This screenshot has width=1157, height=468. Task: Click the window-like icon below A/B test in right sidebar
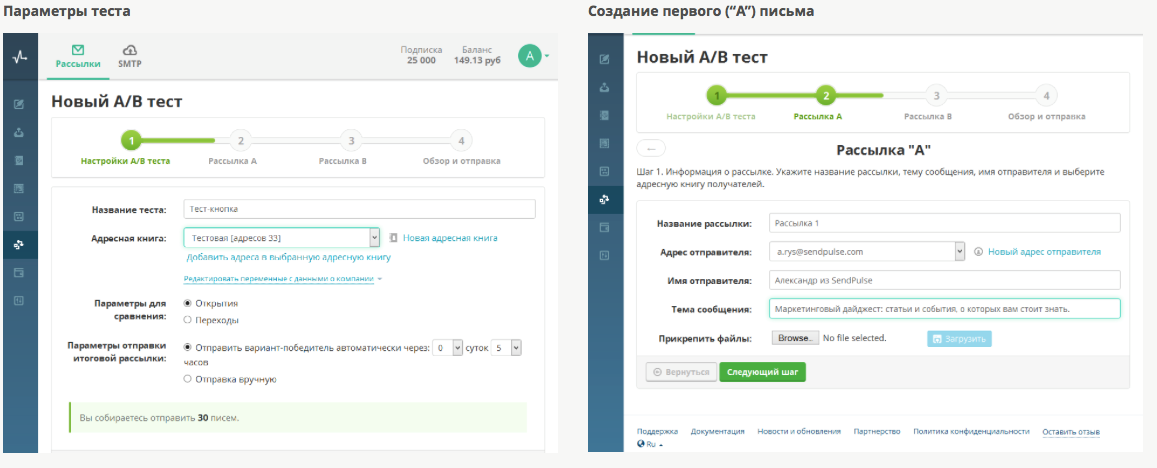(x=604, y=227)
